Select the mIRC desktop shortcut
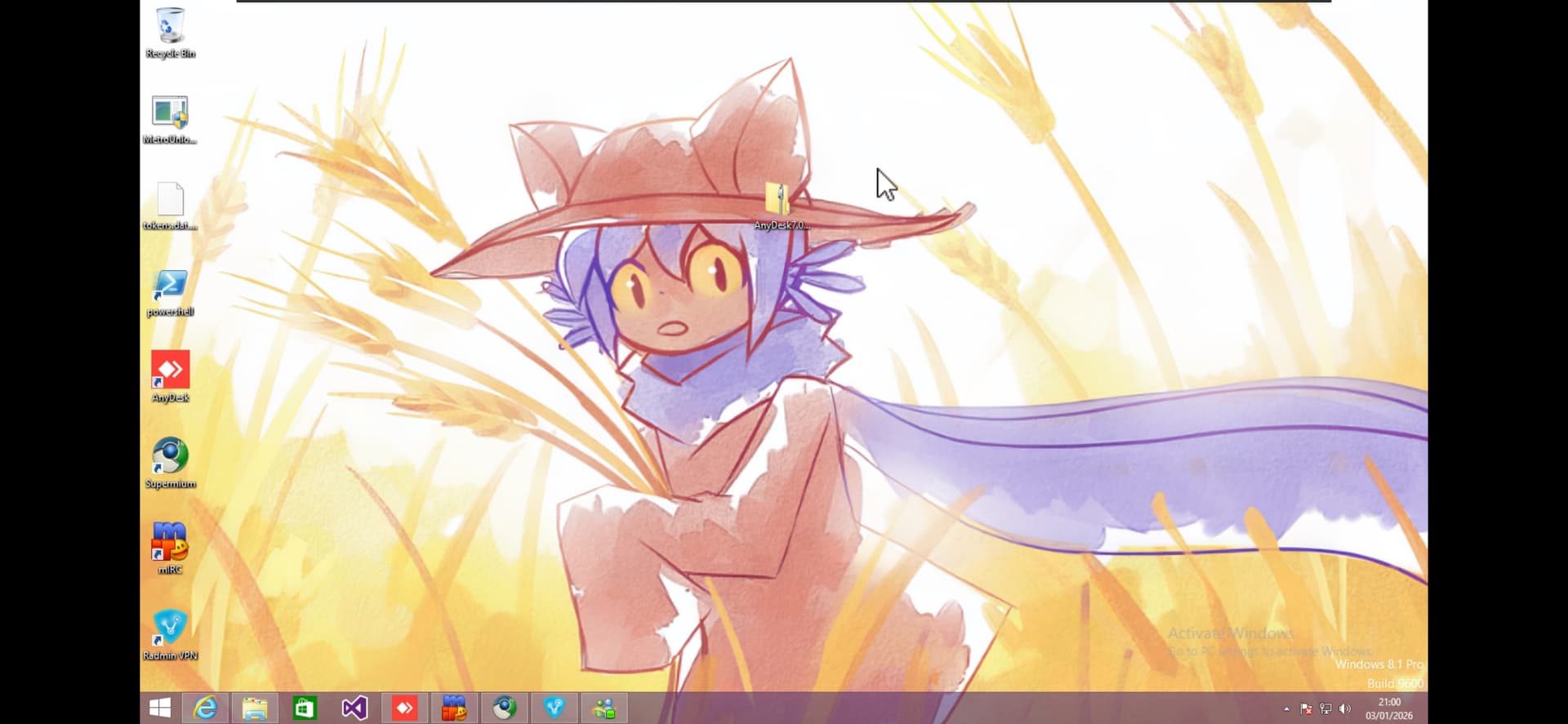Screen dimensions: 1568x724 [170, 544]
